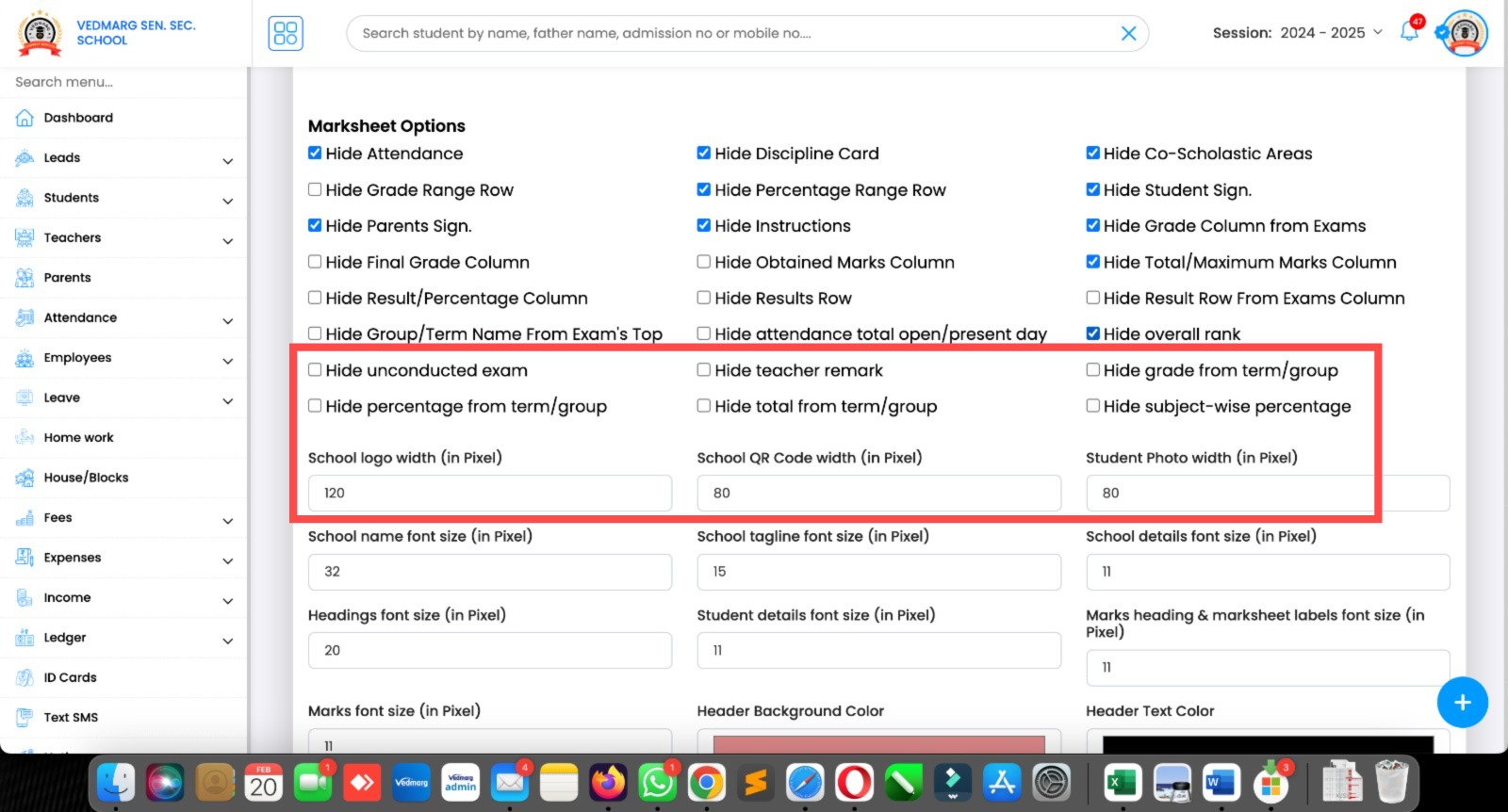Enable Hide teacher remark
Viewport: 1508px width, 812px height.
pos(704,370)
